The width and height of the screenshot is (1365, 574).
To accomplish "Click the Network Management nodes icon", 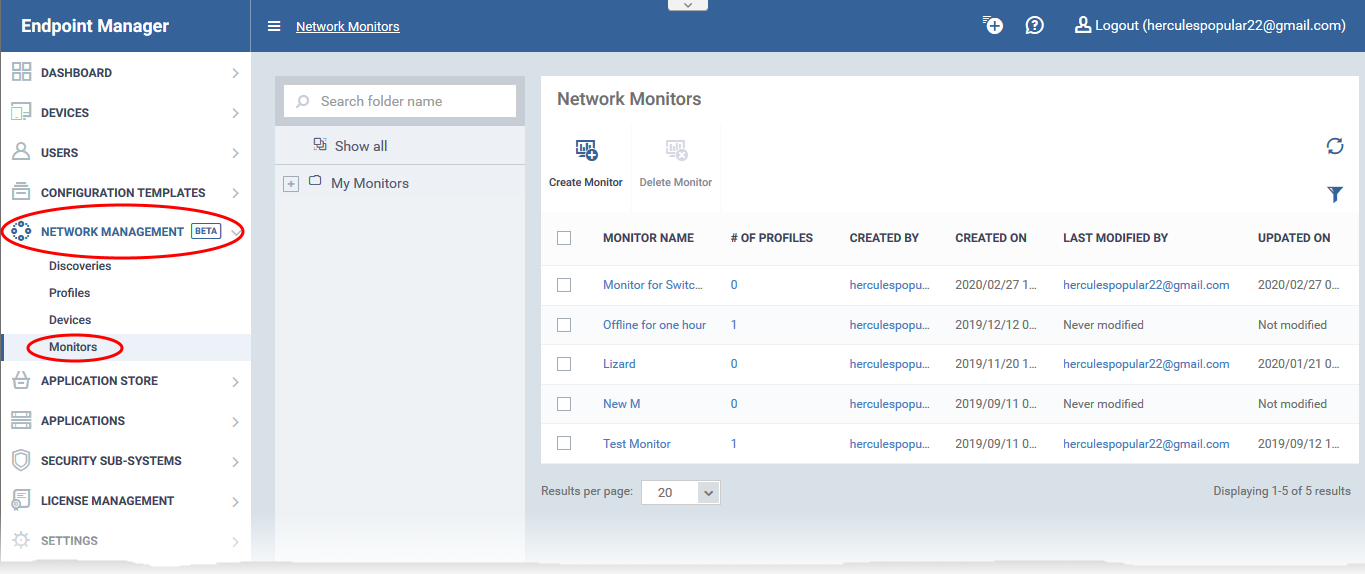I will 21,232.
